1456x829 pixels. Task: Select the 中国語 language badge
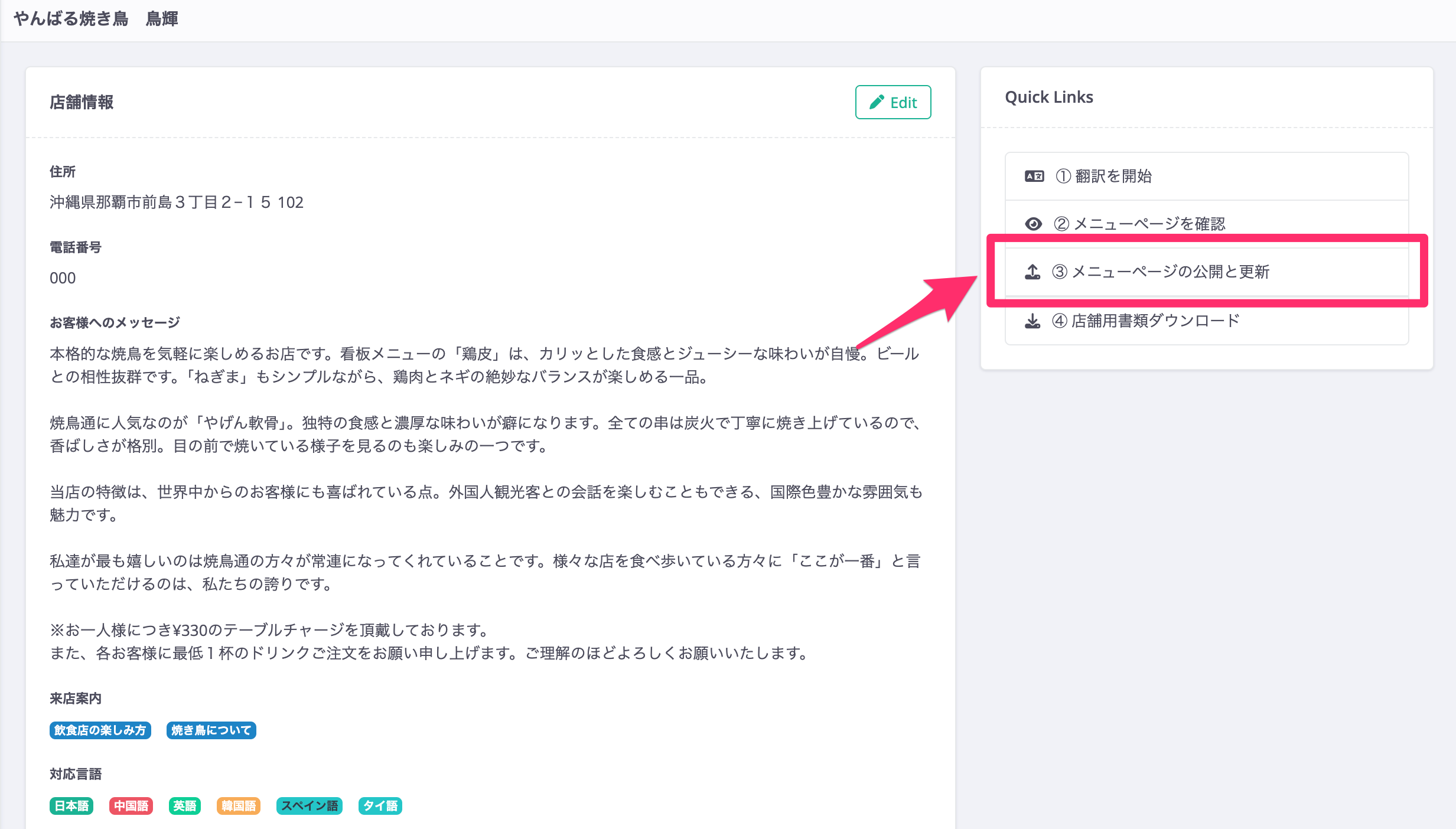point(131,806)
